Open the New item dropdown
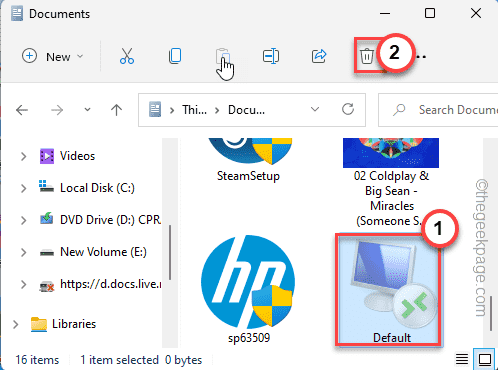The width and height of the screenshot is (498, 370). pos(52,56)
